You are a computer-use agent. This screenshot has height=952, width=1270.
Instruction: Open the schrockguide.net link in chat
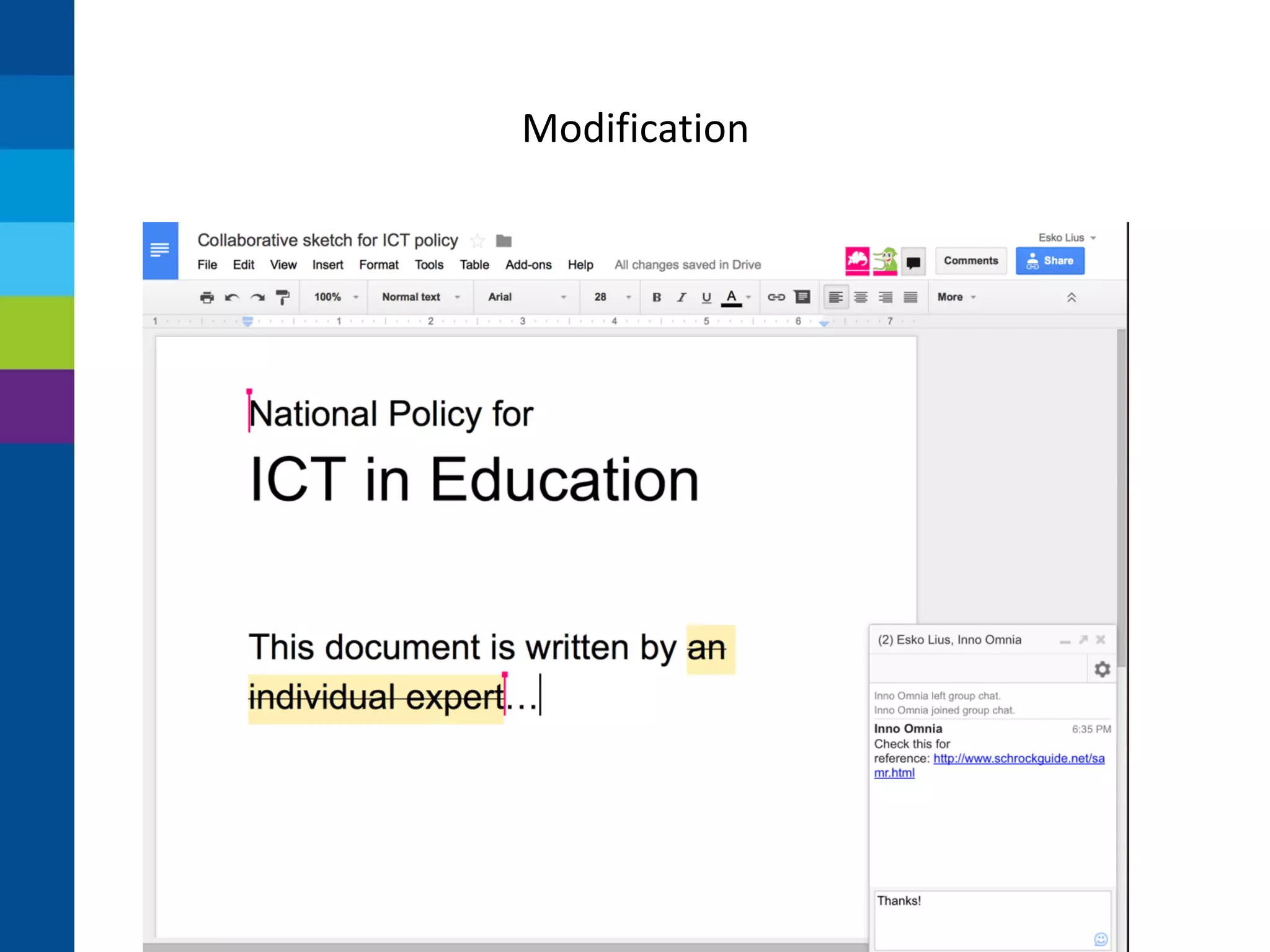point(1018,759)
